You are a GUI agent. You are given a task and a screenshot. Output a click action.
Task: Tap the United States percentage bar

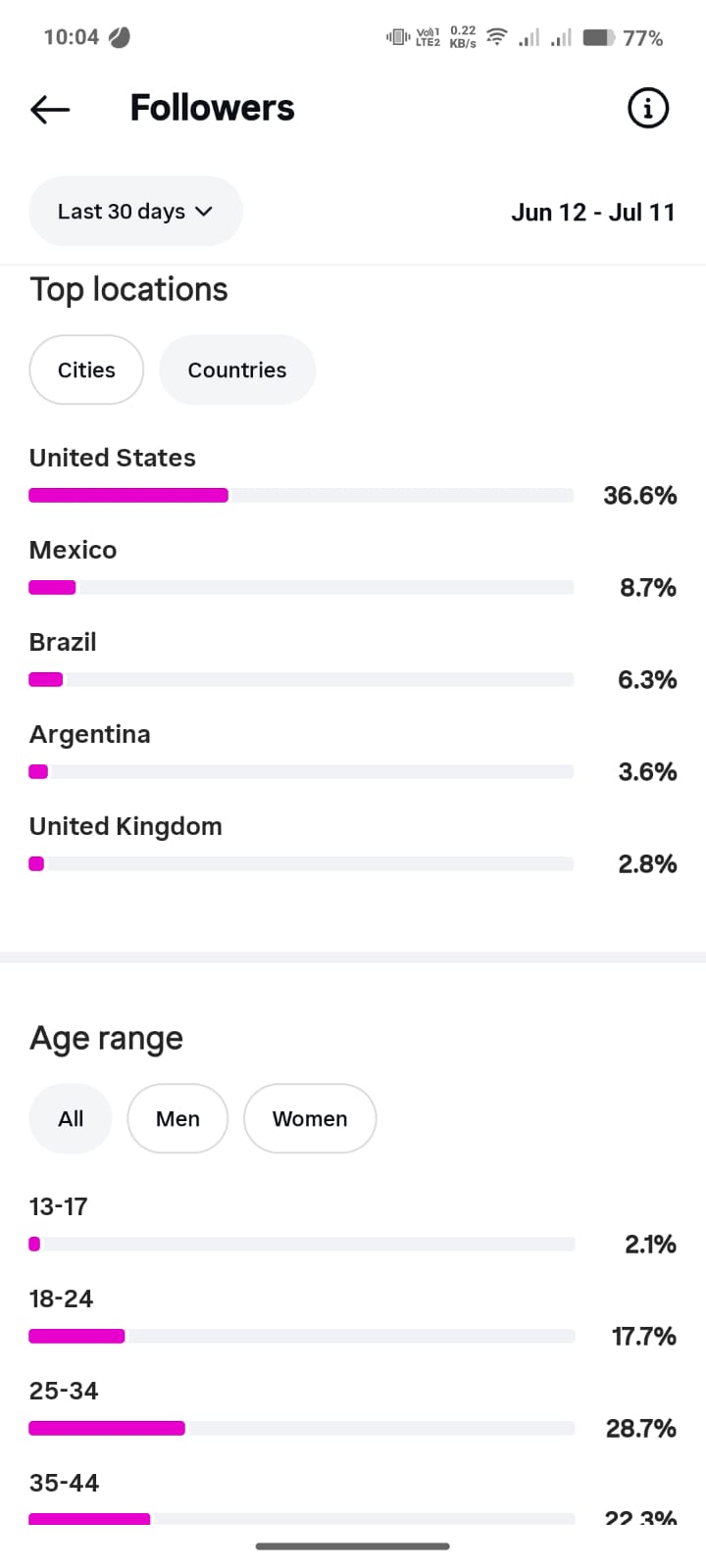pyautogui.click(x=301, y=495)
